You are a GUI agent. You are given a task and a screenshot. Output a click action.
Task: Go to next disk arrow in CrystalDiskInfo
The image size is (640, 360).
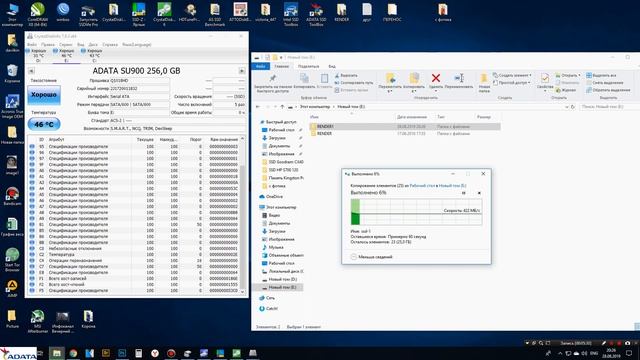[x=242, y=71]
